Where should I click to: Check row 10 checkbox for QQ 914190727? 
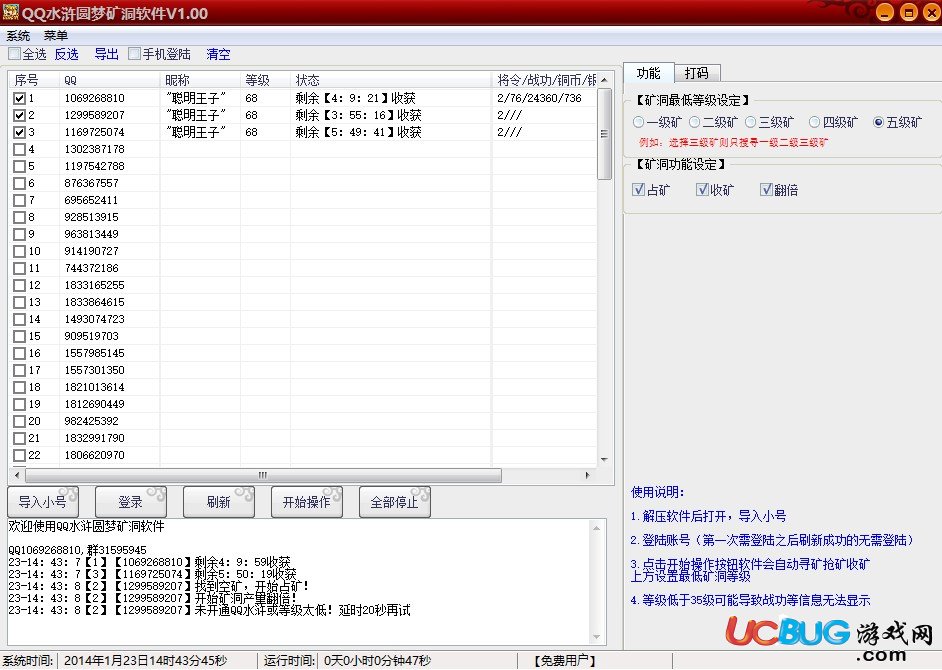(x=19, y=251)
